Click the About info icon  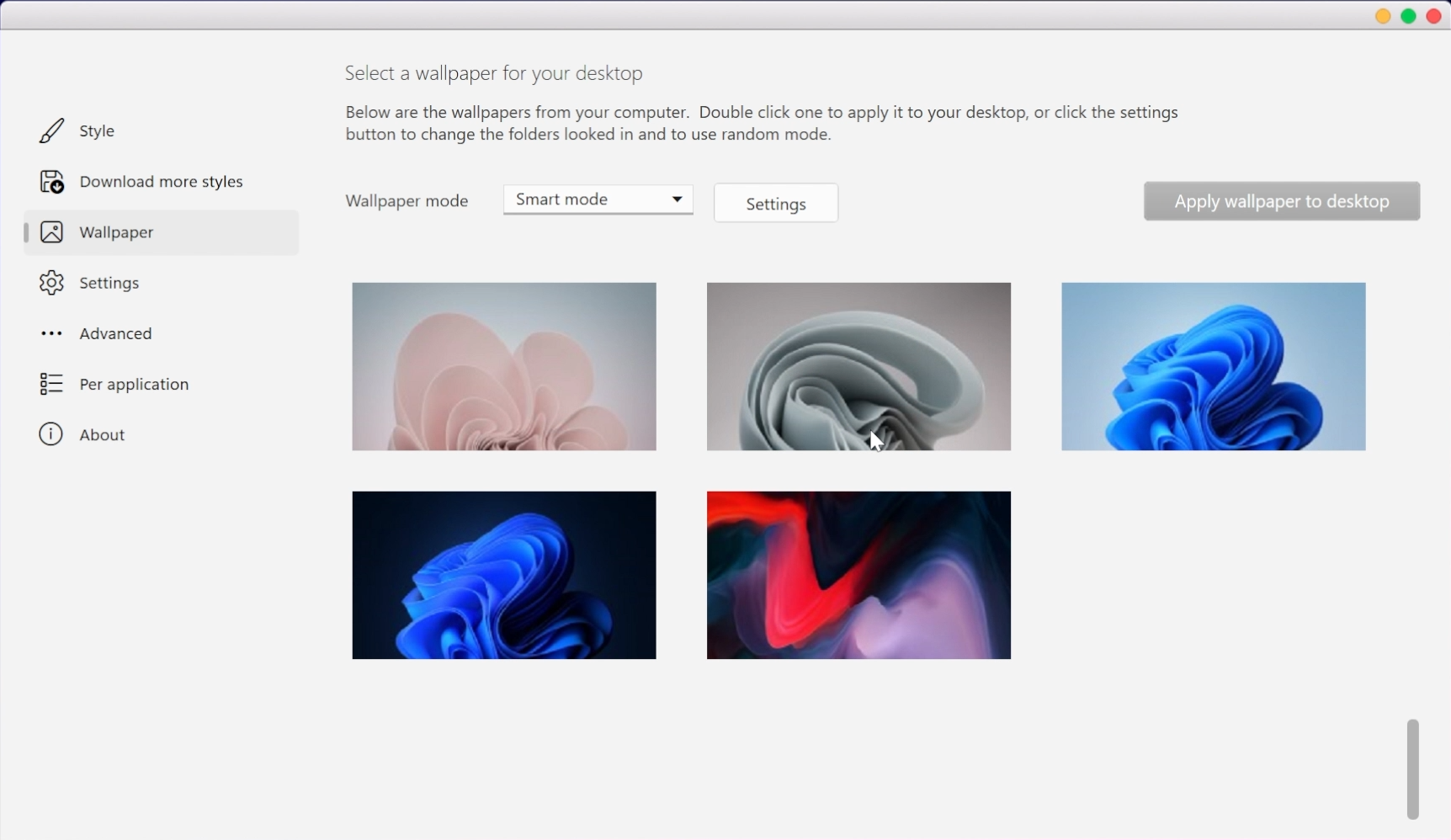(x=51, y=434)
